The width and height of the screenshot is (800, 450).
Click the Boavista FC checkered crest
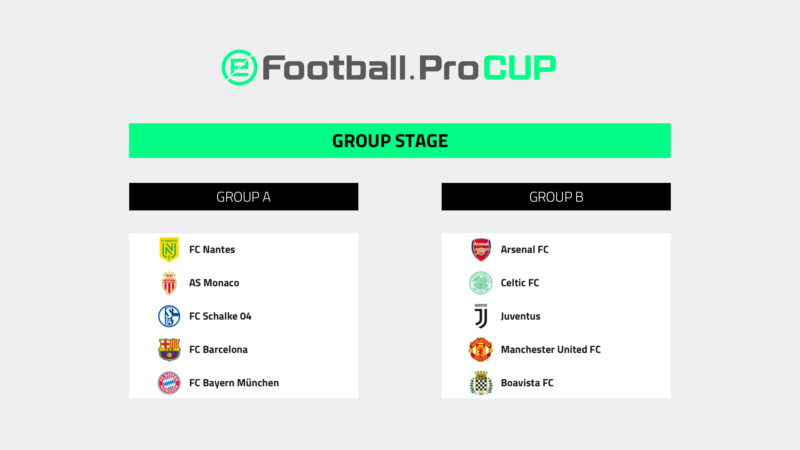pos(481,383)
